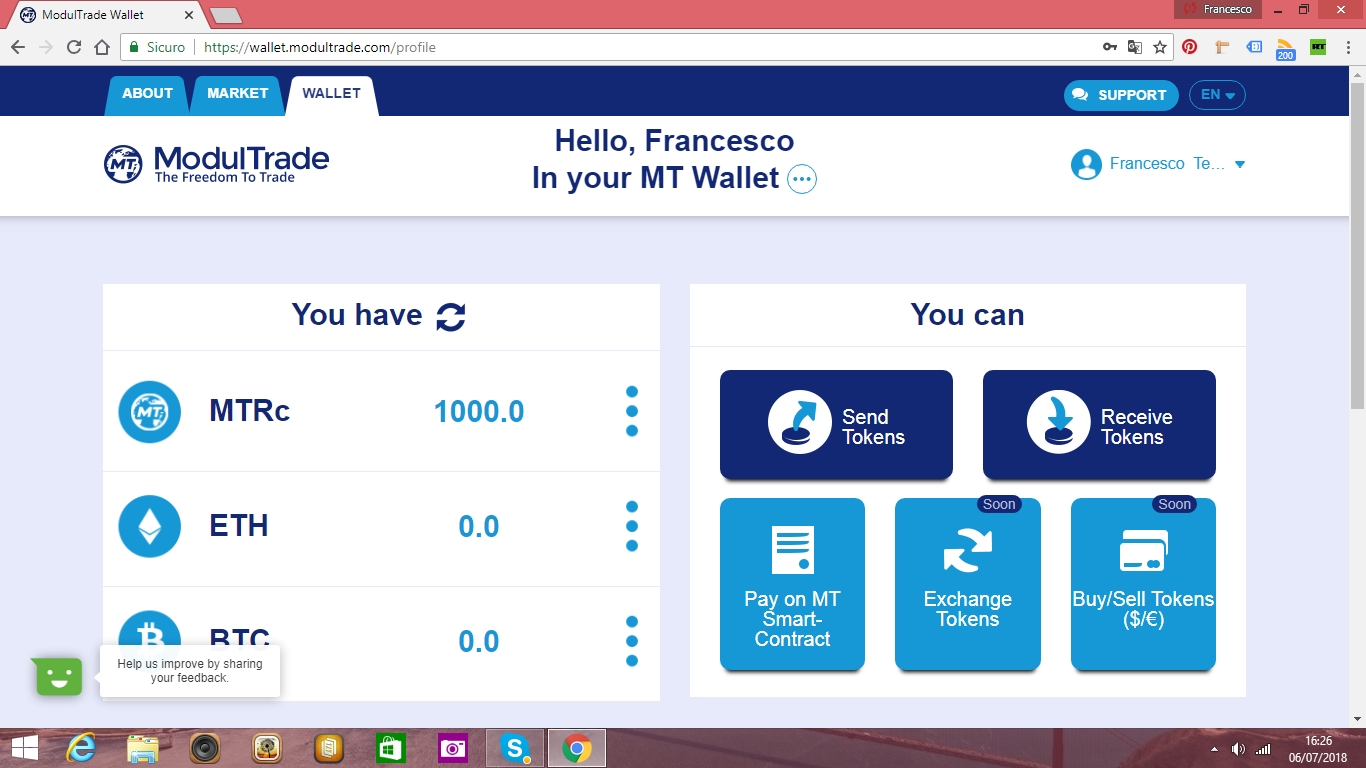This screenshot has width=1366, height=768.
Task: Select the ModulTrade Wallet browser tab
Action: coord(109,15)
